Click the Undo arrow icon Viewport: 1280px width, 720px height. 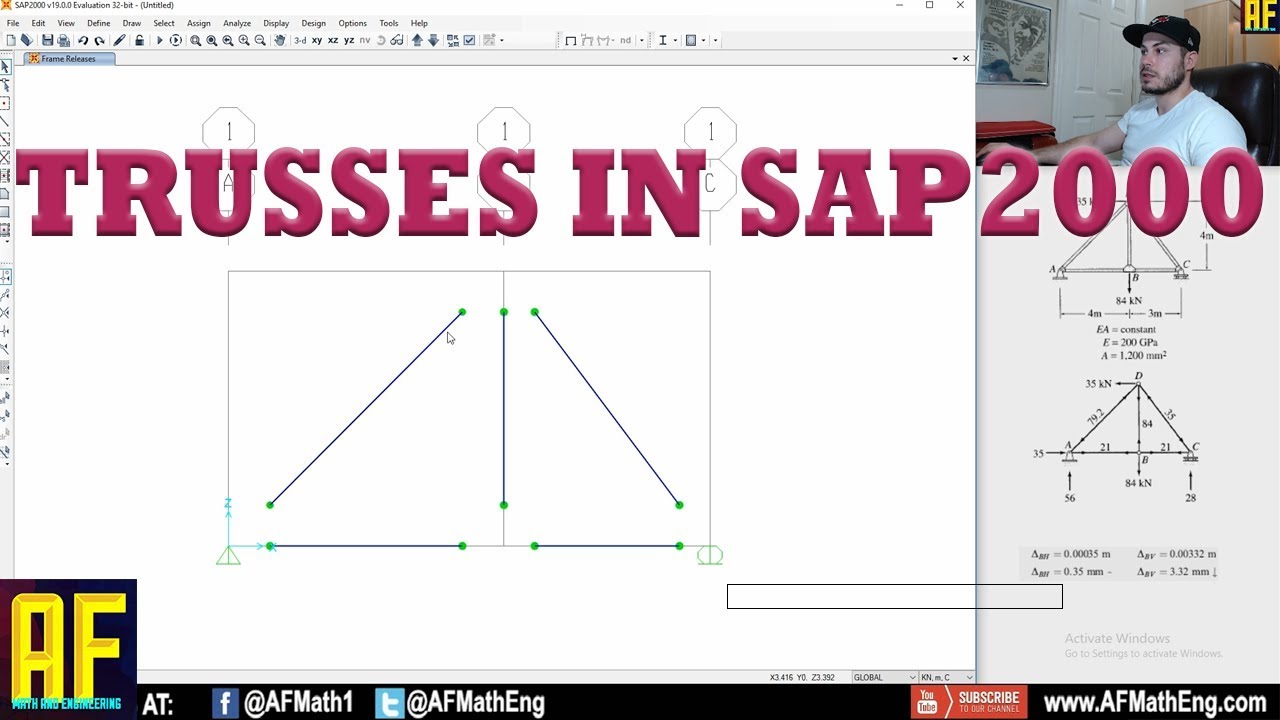pyautogui.click(x=83, y=40)
